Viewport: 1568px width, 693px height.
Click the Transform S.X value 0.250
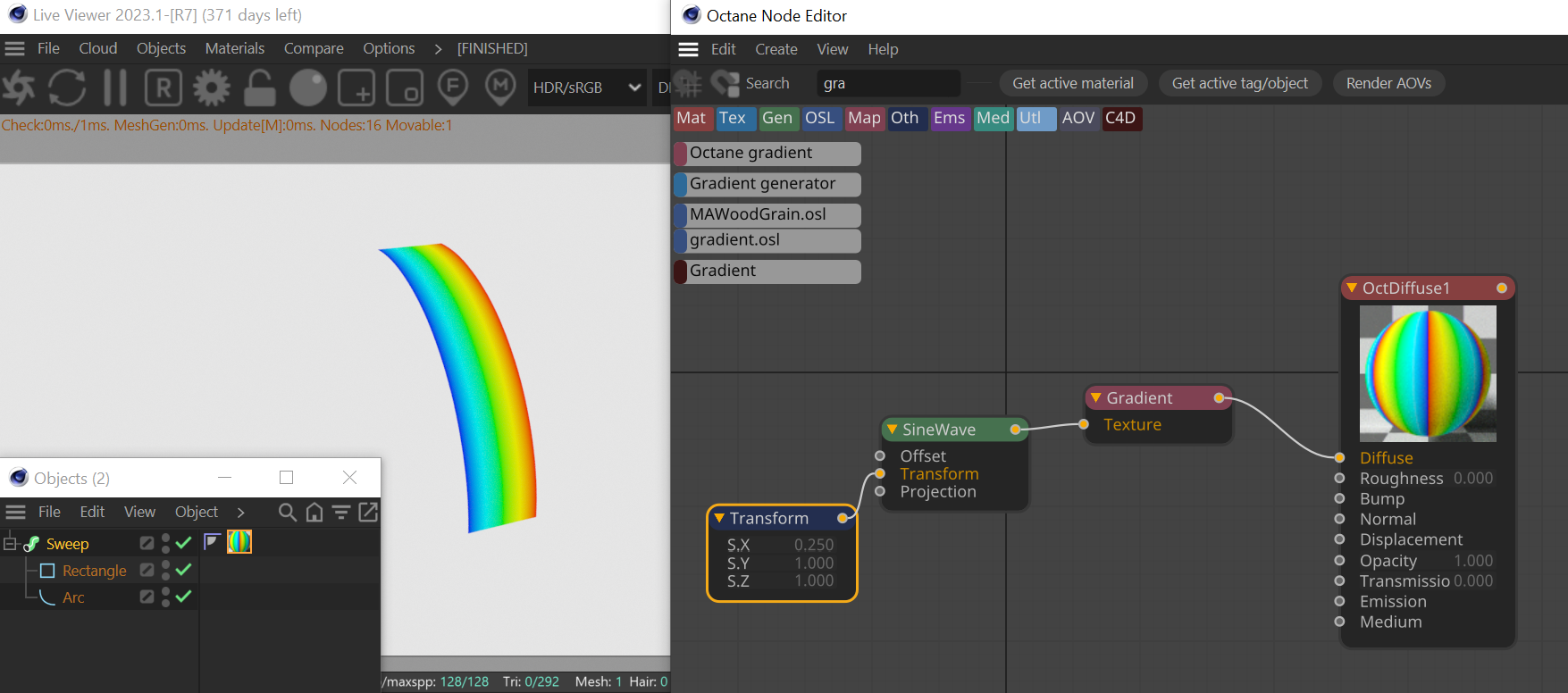[x=814, y=545]
